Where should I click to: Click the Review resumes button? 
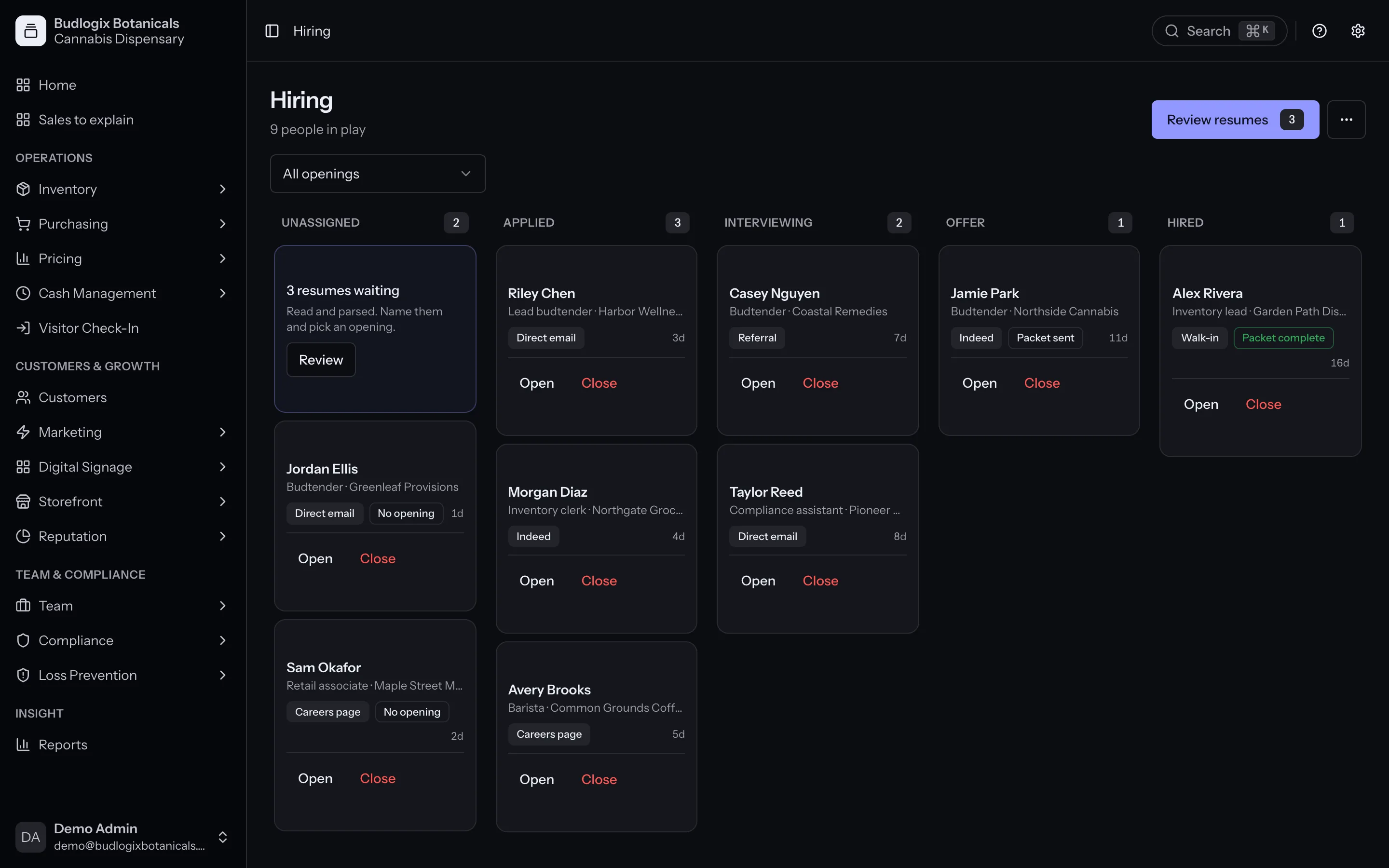click(x=1235, y=120)
